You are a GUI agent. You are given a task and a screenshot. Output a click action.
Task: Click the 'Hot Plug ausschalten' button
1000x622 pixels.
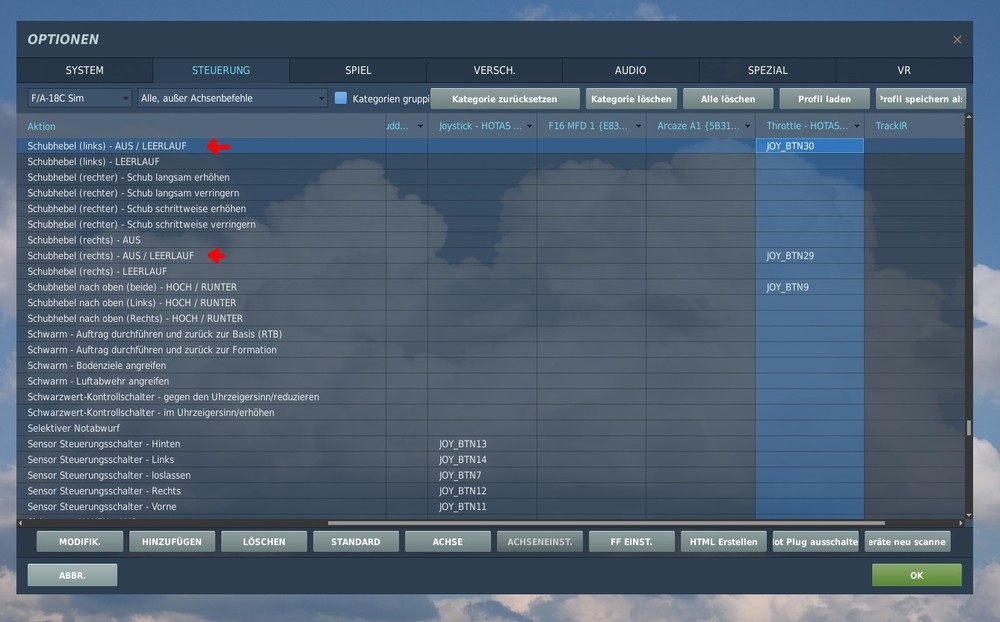coord(816,542)
